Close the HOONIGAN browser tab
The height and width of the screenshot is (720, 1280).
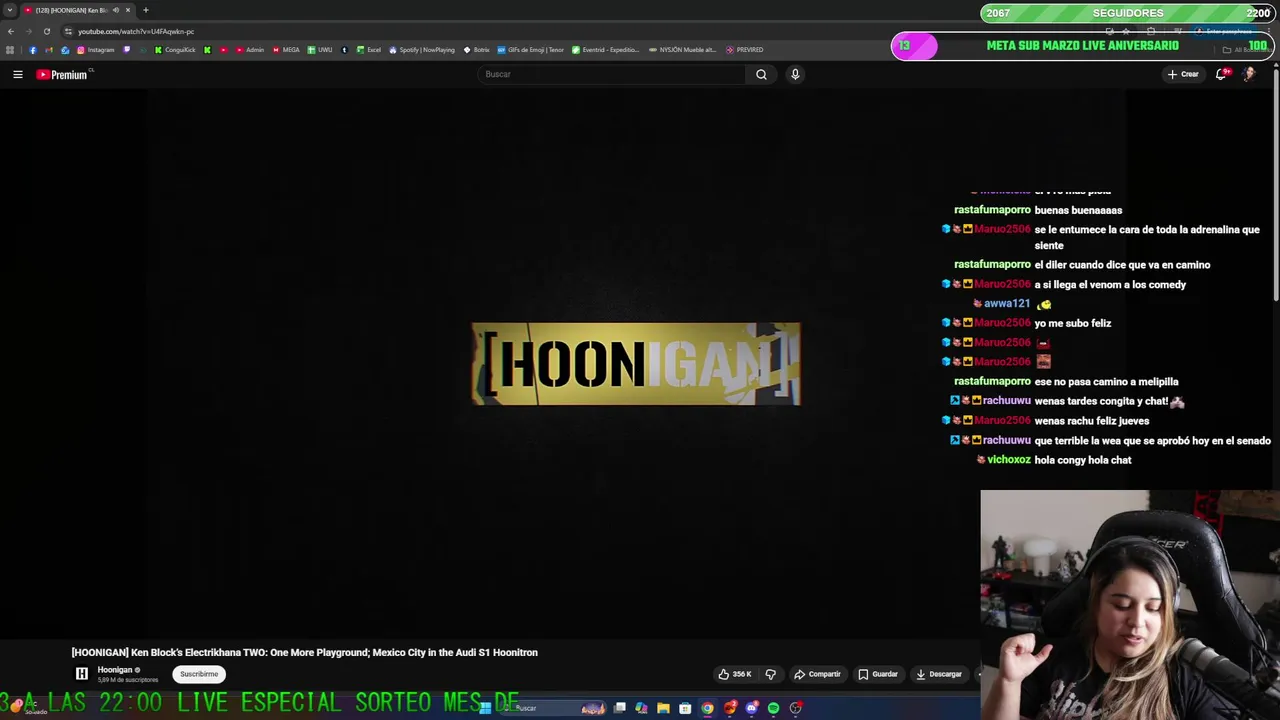point(128,10)
